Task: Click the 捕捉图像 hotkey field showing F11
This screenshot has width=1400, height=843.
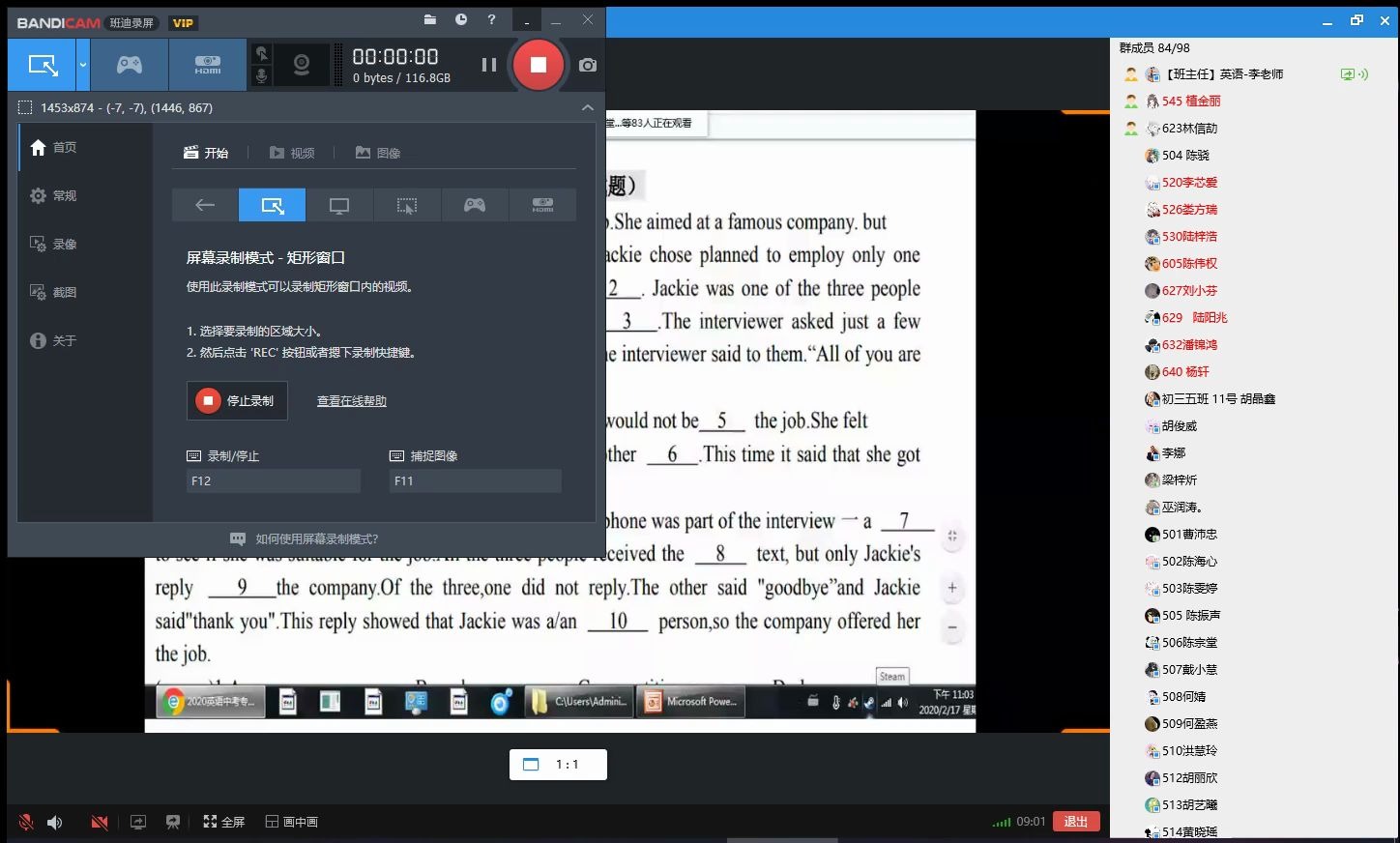Action: click(475, 480)
